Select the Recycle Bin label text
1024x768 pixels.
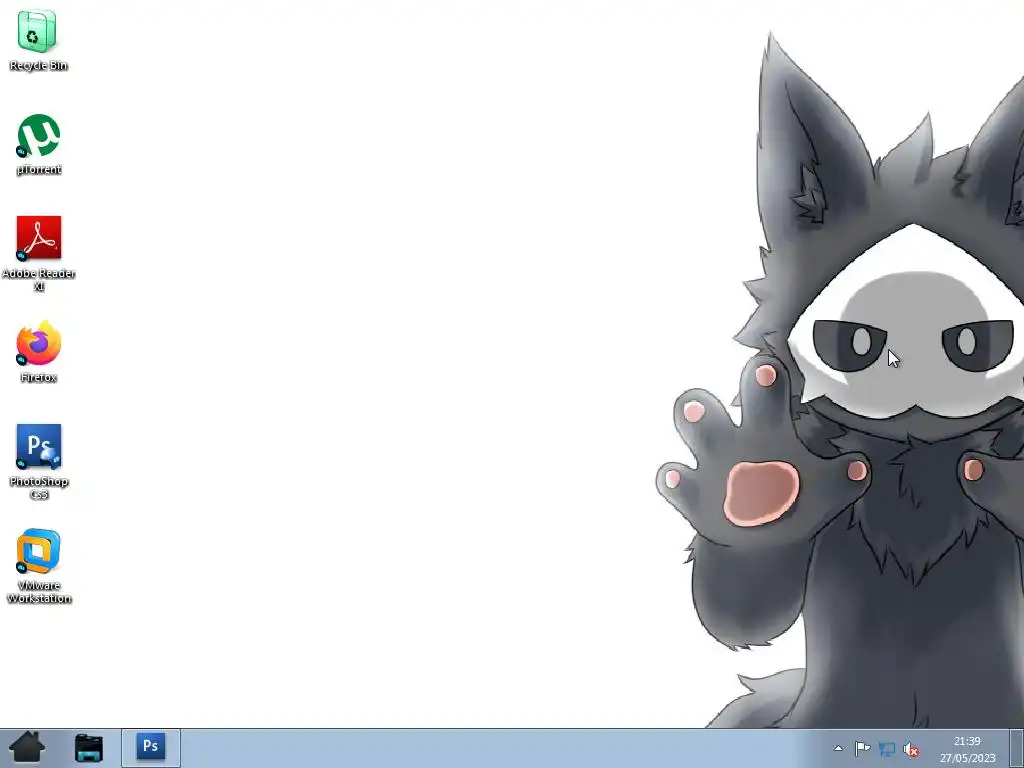pyautogui.click(x=39, y=65)
